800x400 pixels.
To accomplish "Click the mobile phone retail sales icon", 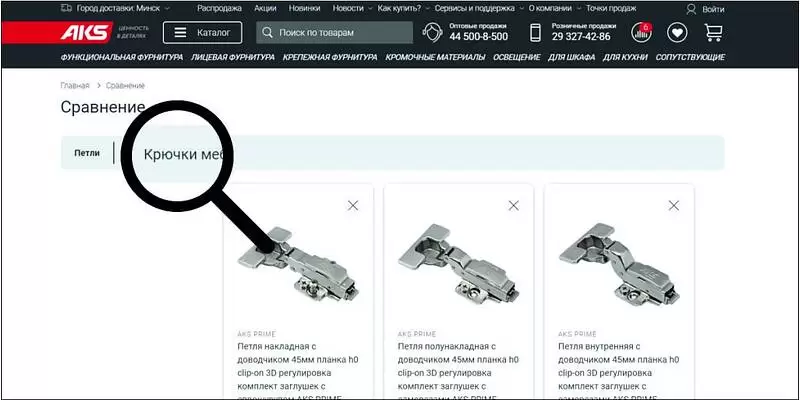I will click(x=535, y=33).
